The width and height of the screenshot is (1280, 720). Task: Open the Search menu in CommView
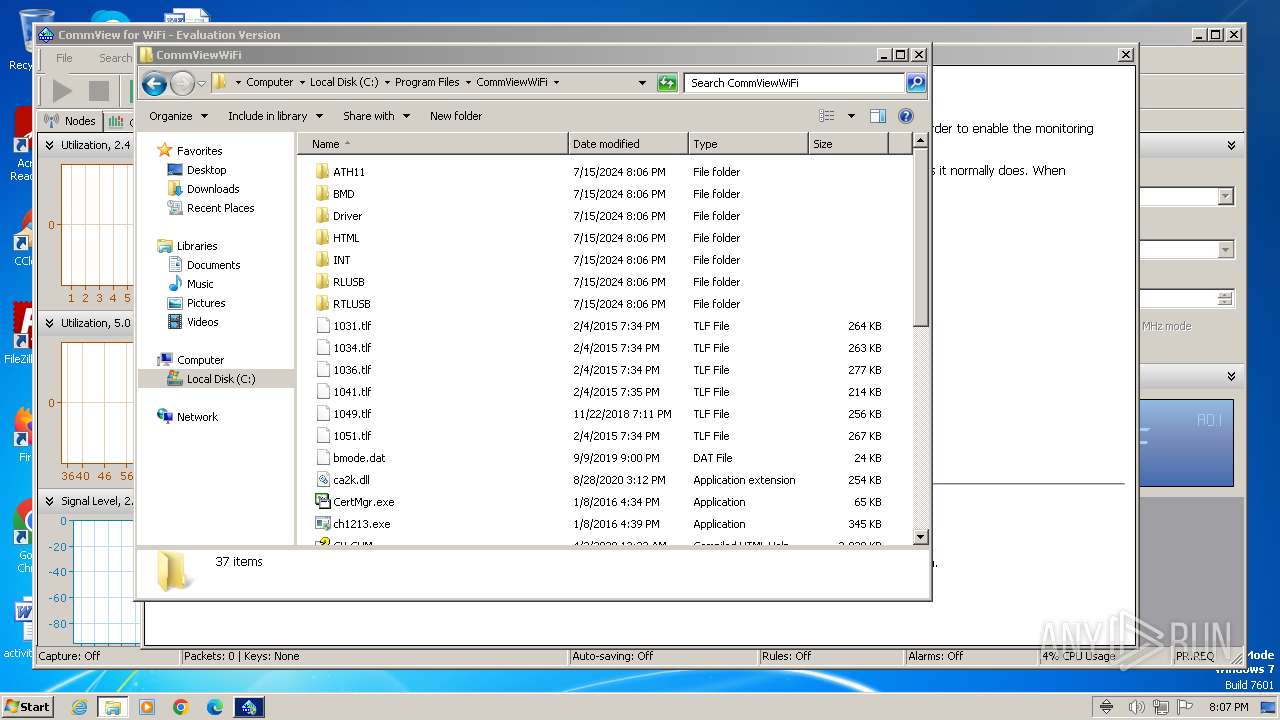[x=115, y=58]
